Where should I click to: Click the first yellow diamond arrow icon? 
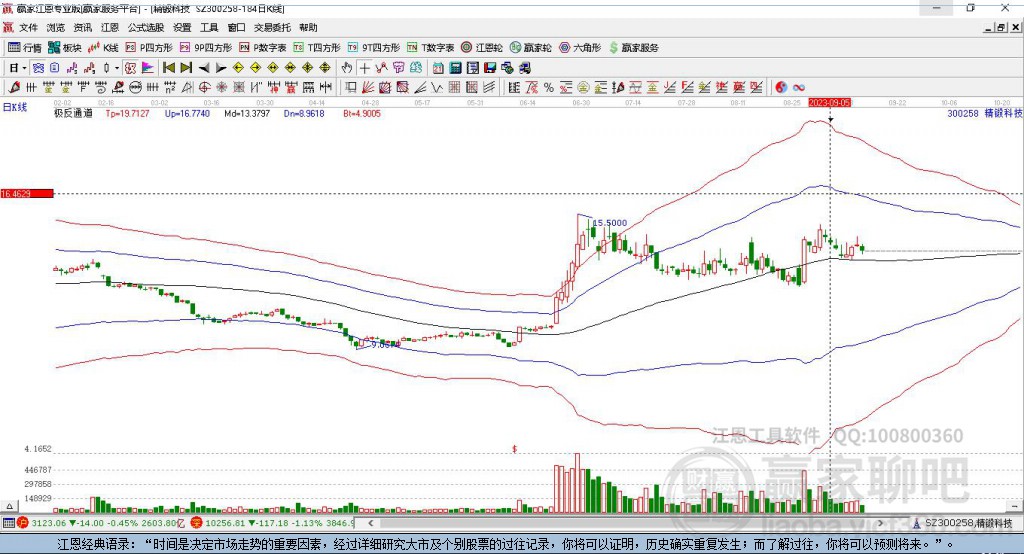point(238,68)
